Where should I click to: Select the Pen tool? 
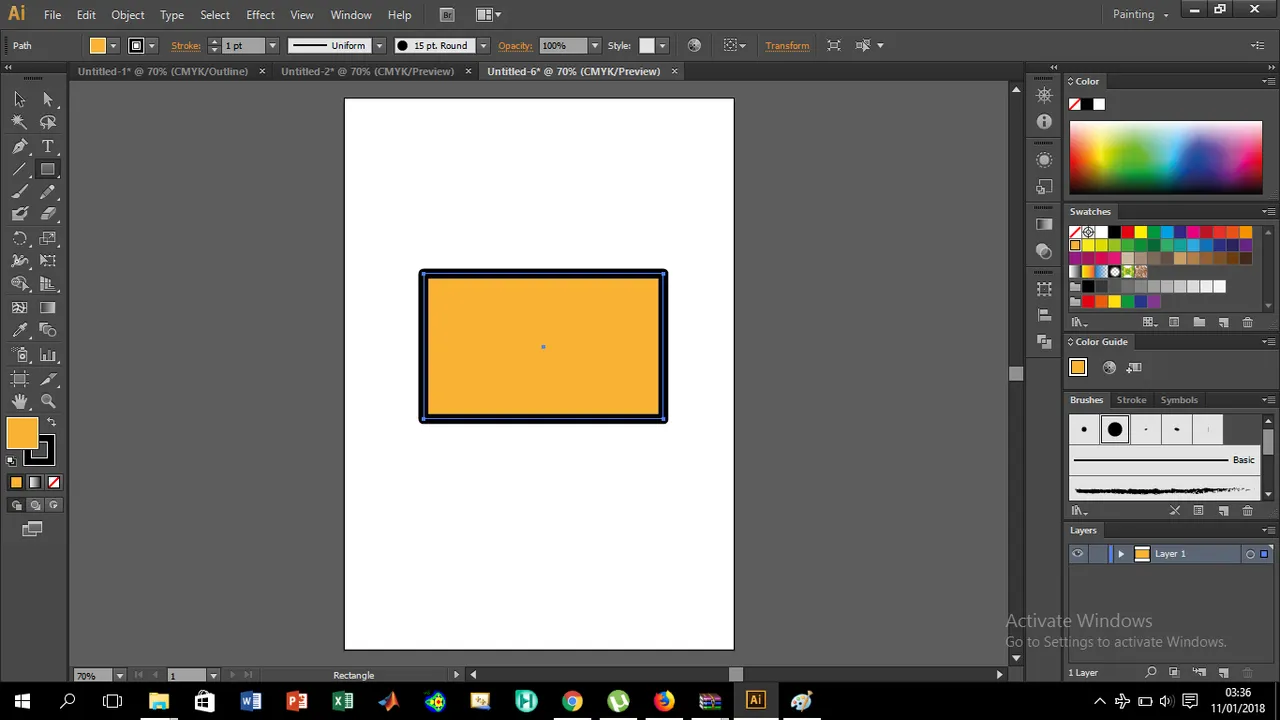point(19,146)
